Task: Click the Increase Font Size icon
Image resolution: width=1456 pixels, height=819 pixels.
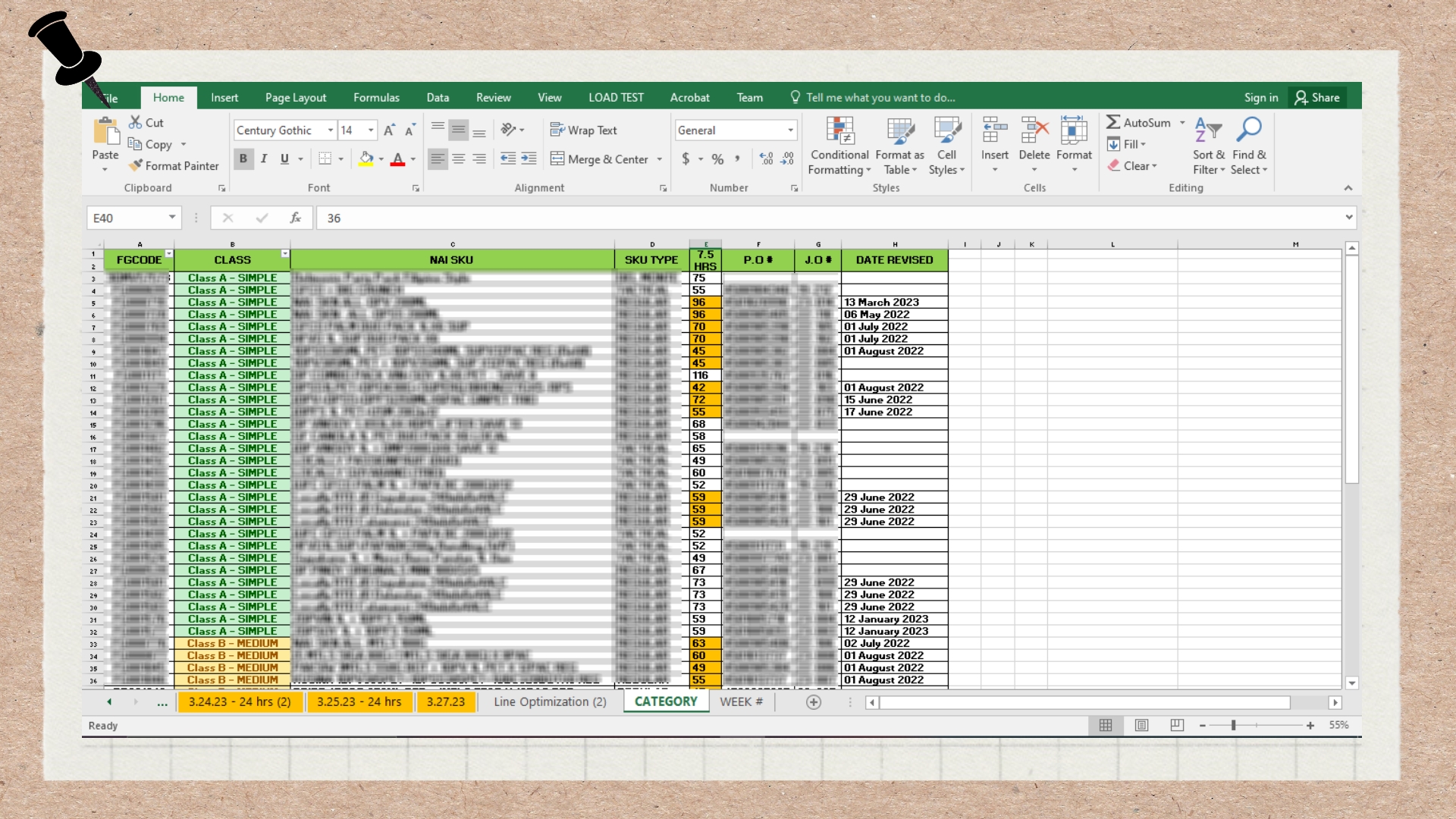Action: (389, 130)
